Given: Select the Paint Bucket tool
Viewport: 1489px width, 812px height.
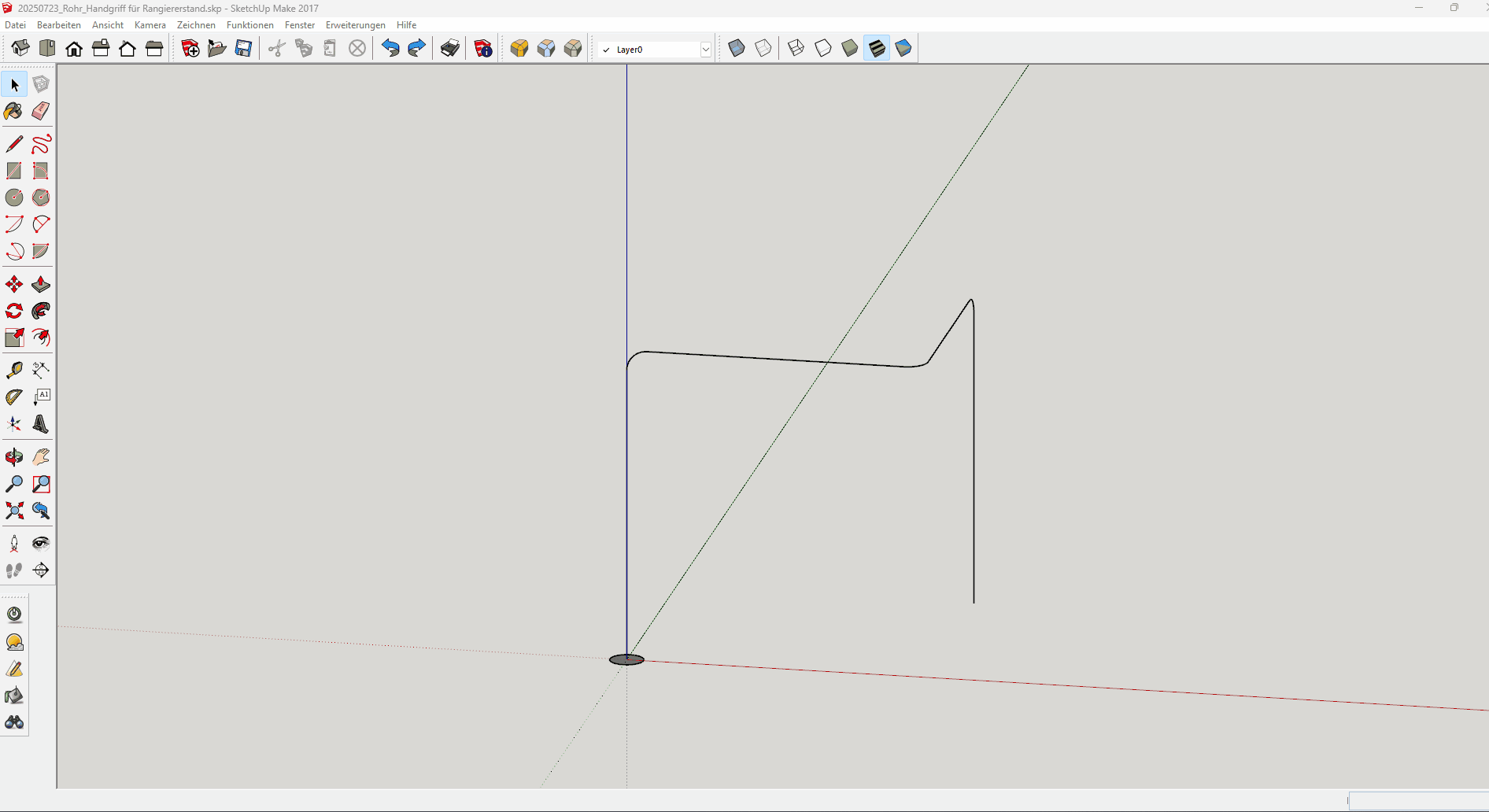Looking at the screenshot, I should click(13, 111).
